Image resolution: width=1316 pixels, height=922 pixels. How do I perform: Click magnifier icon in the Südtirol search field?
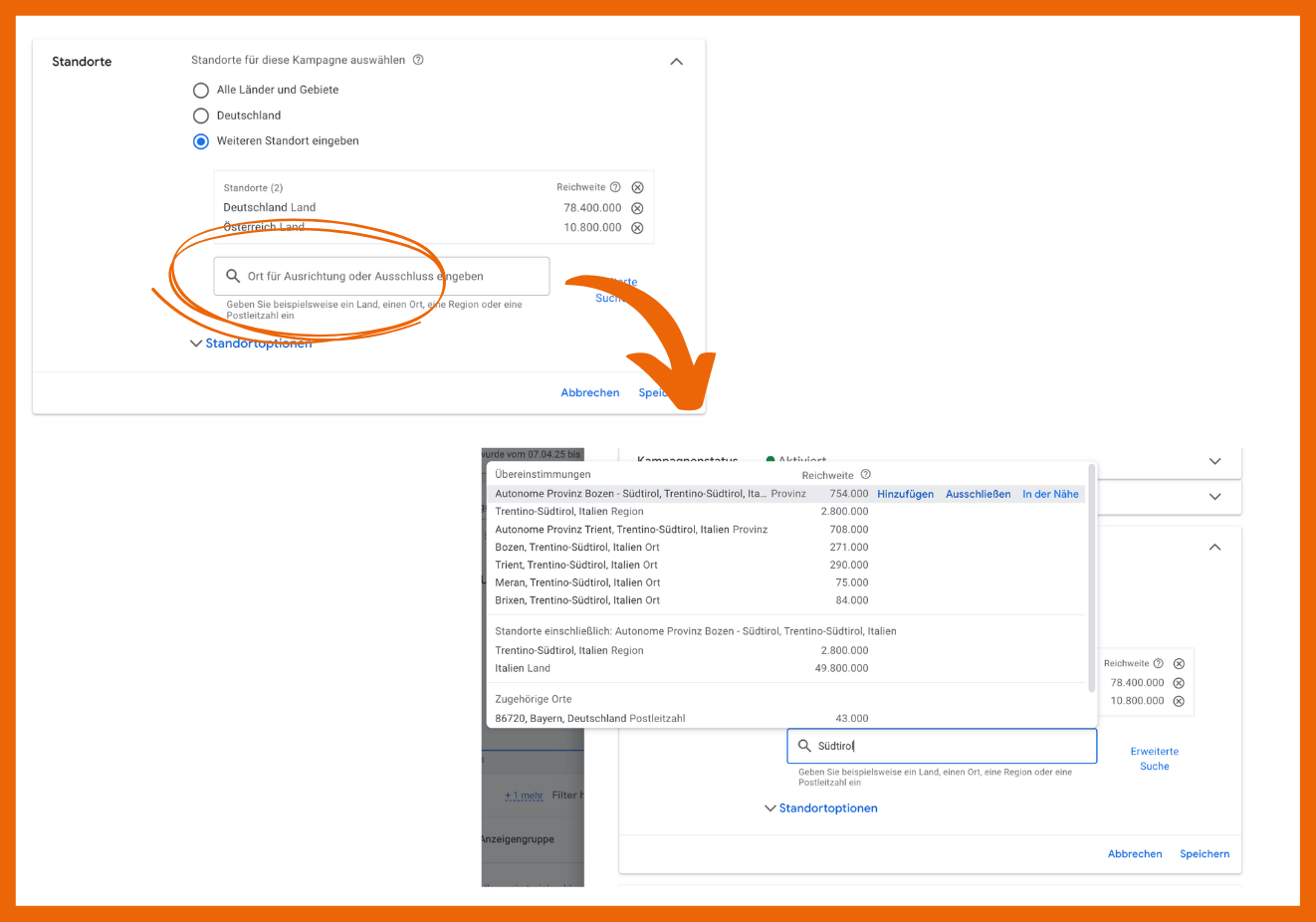(x=804, y=746)
